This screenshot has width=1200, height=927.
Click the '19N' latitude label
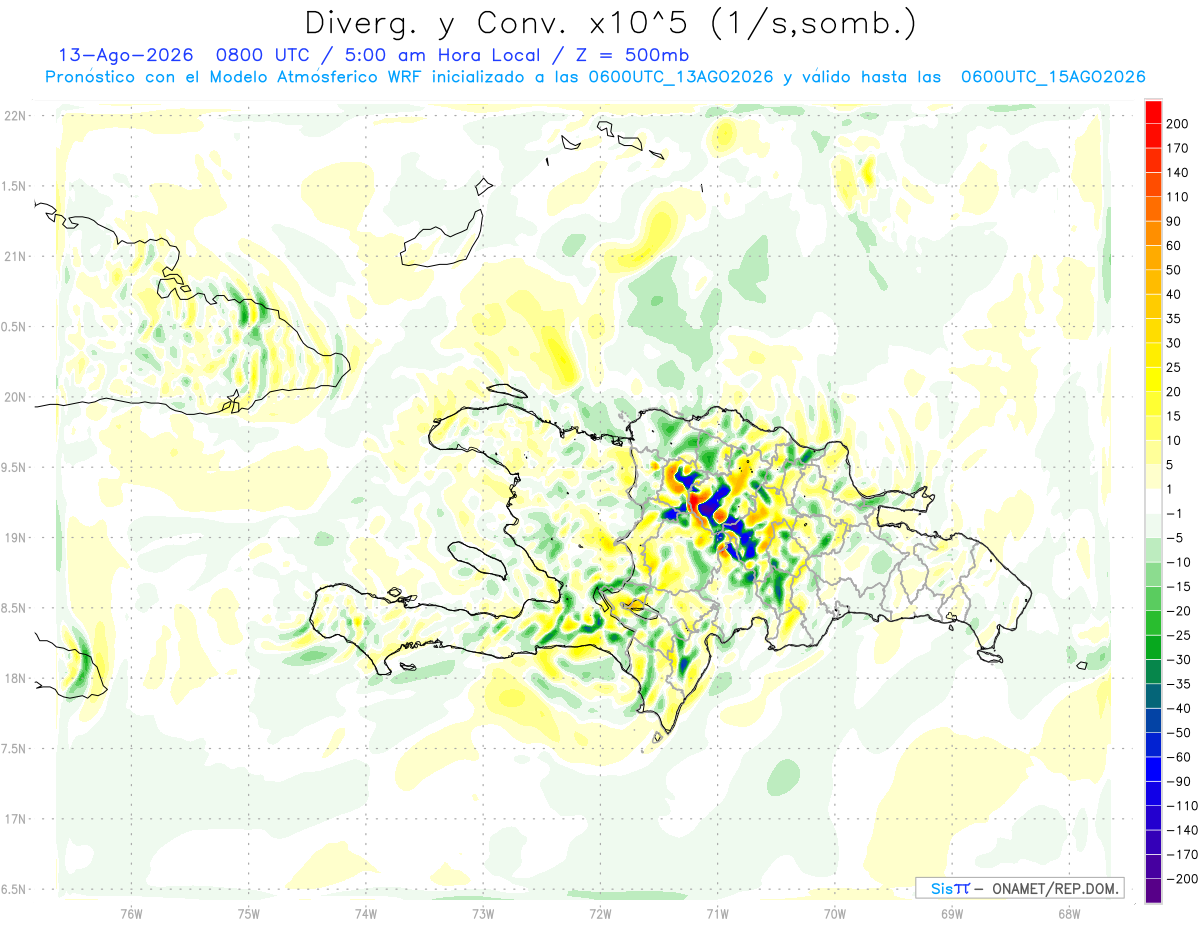click(x=15, y=538)
